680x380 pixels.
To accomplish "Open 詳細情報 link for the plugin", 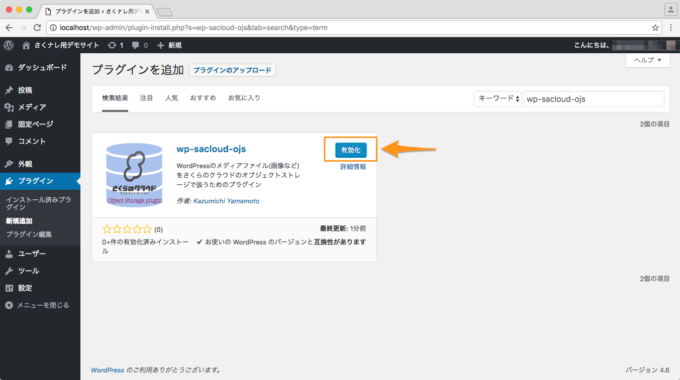I will [353, 167].
